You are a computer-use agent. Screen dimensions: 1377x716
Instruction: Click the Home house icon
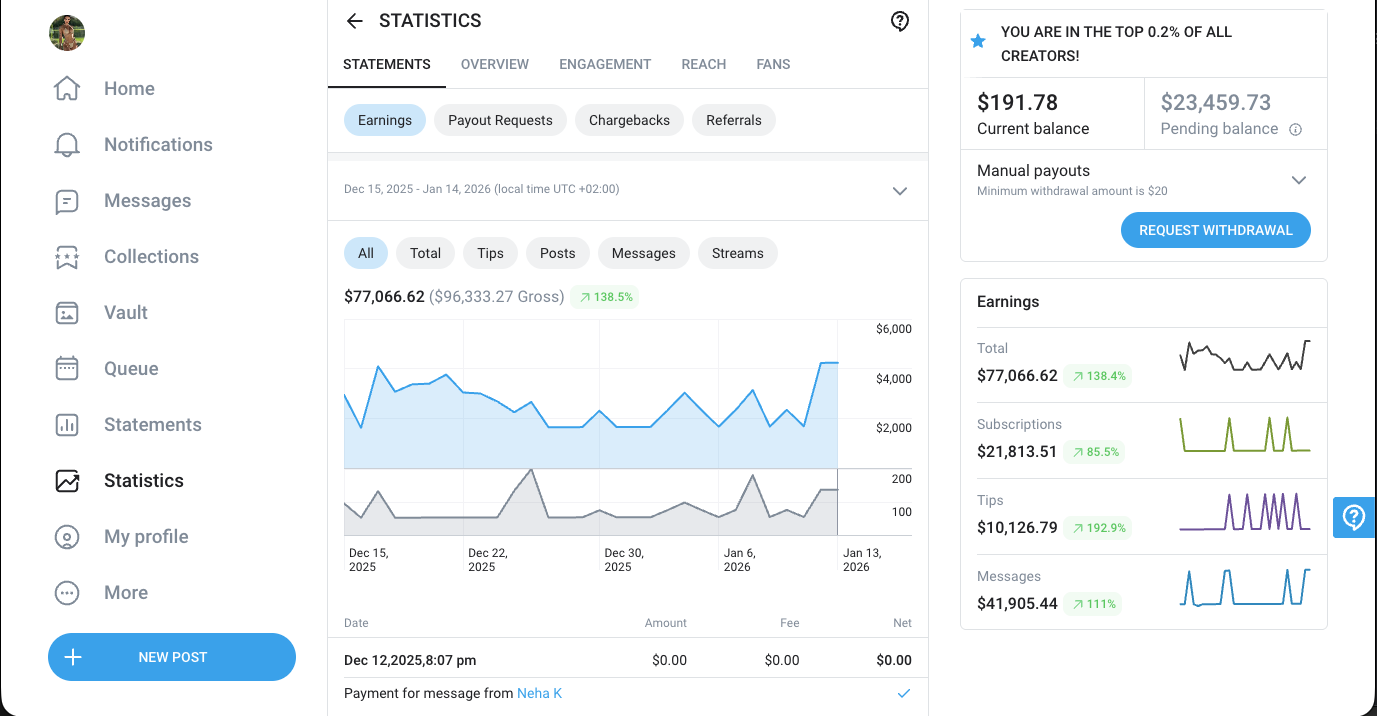67,88
